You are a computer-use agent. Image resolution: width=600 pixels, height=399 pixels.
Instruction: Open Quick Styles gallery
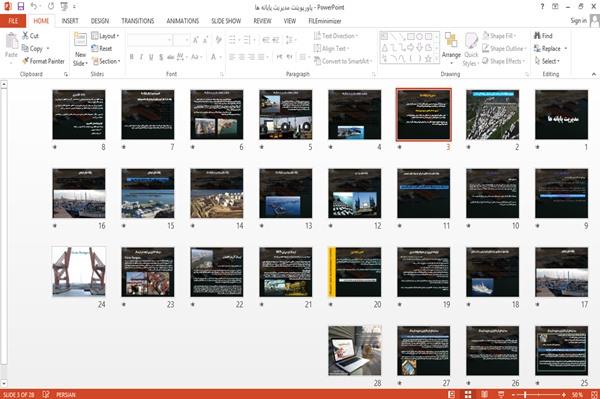coord(471,50)
